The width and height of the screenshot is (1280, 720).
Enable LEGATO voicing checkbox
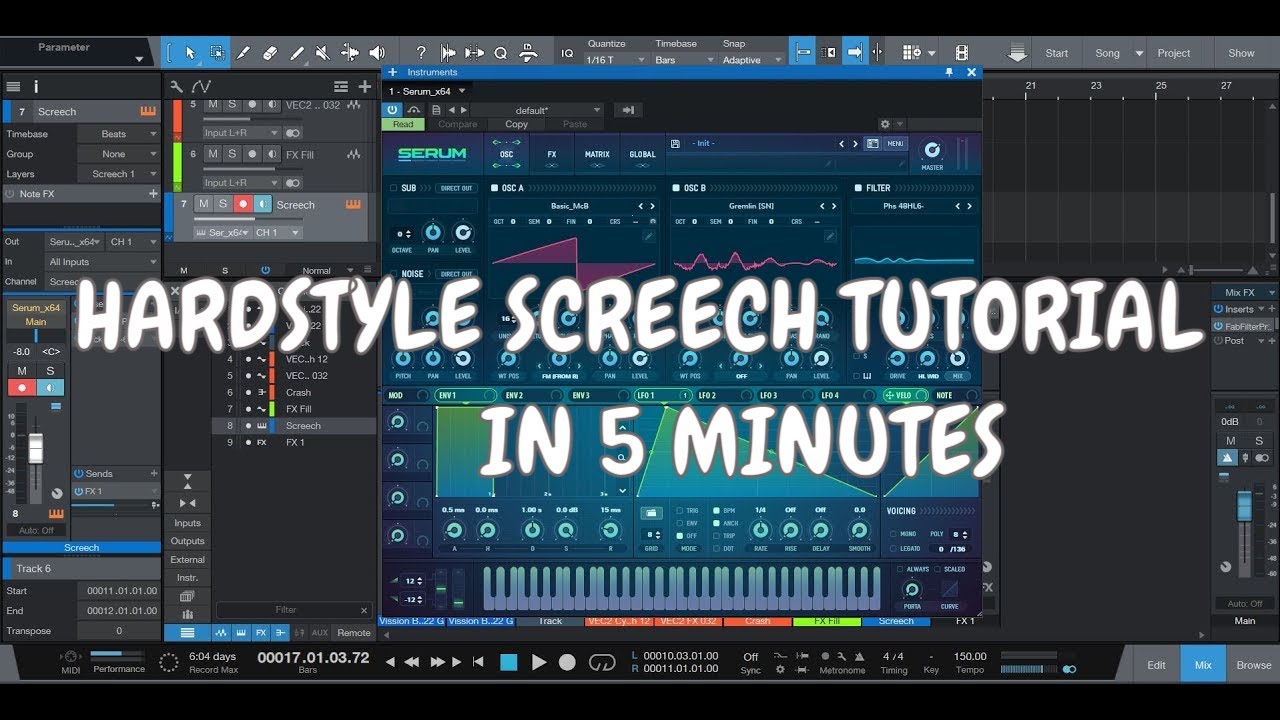pos(893,549)
